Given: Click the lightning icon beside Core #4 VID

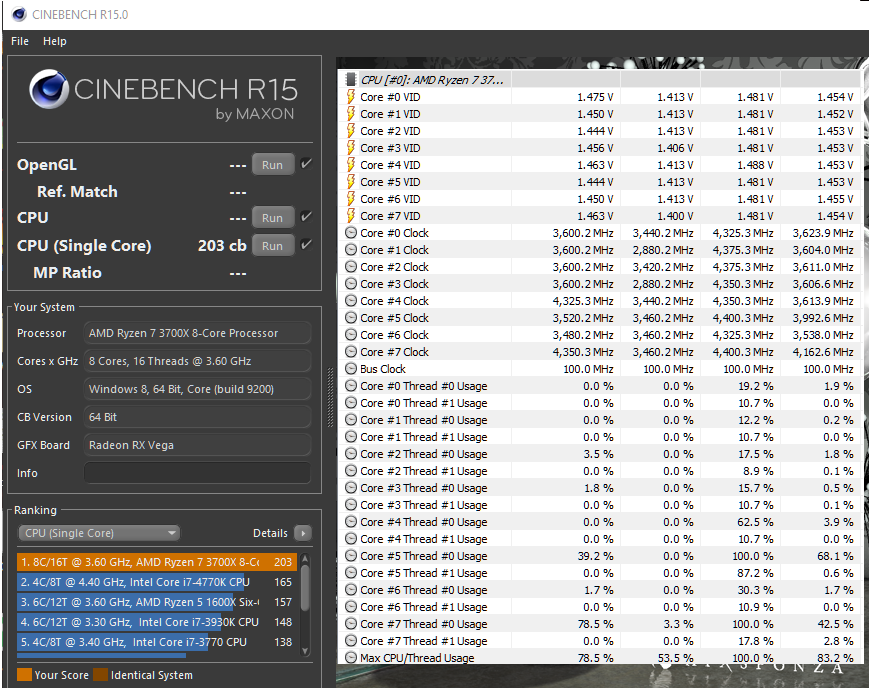Looking at the screenshot, I should click(x=351, y=165).
